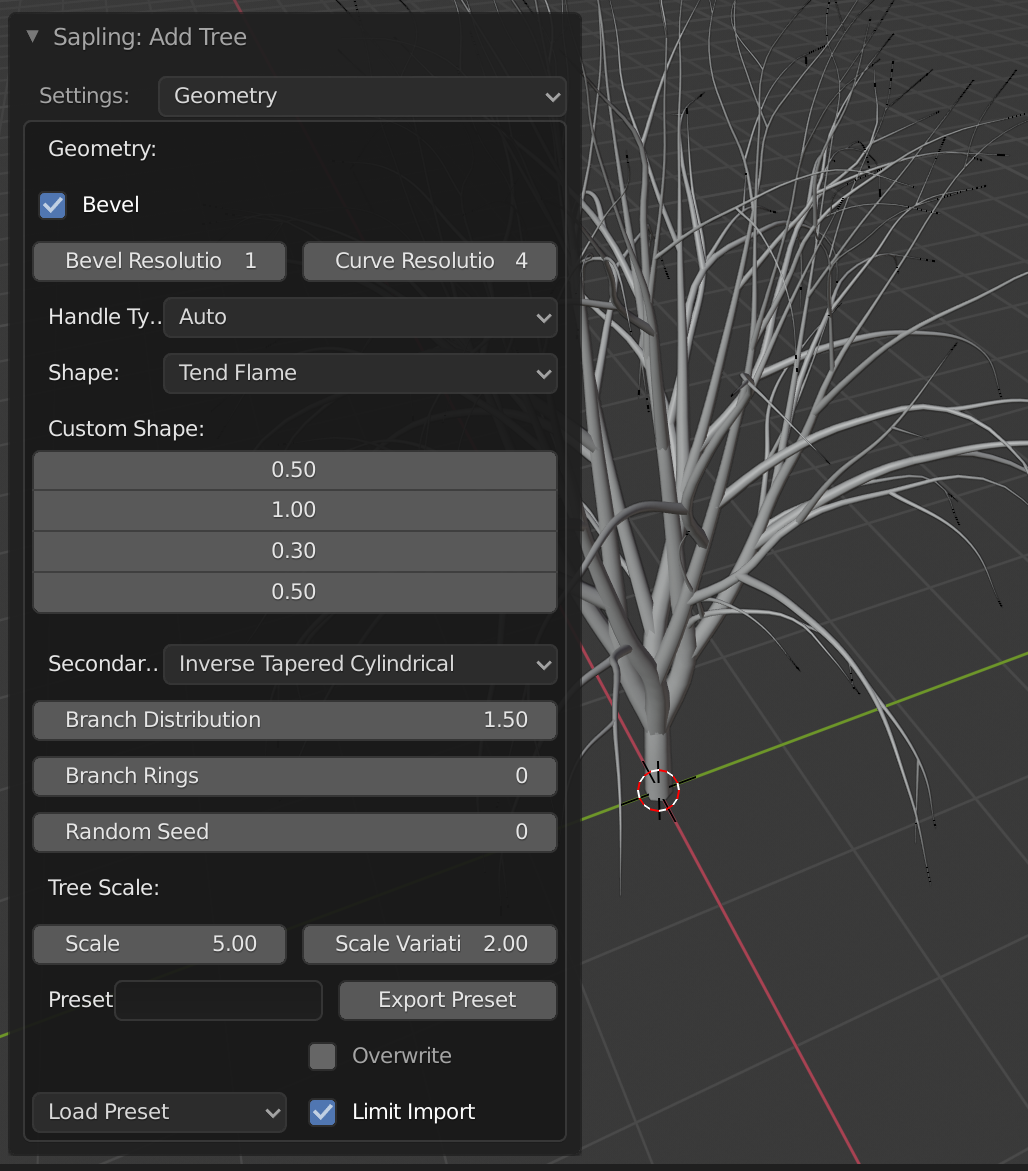Screen dimensions: 1028x1171
Task: Click the Random Seed field
Action: click(x=295, y=832)
